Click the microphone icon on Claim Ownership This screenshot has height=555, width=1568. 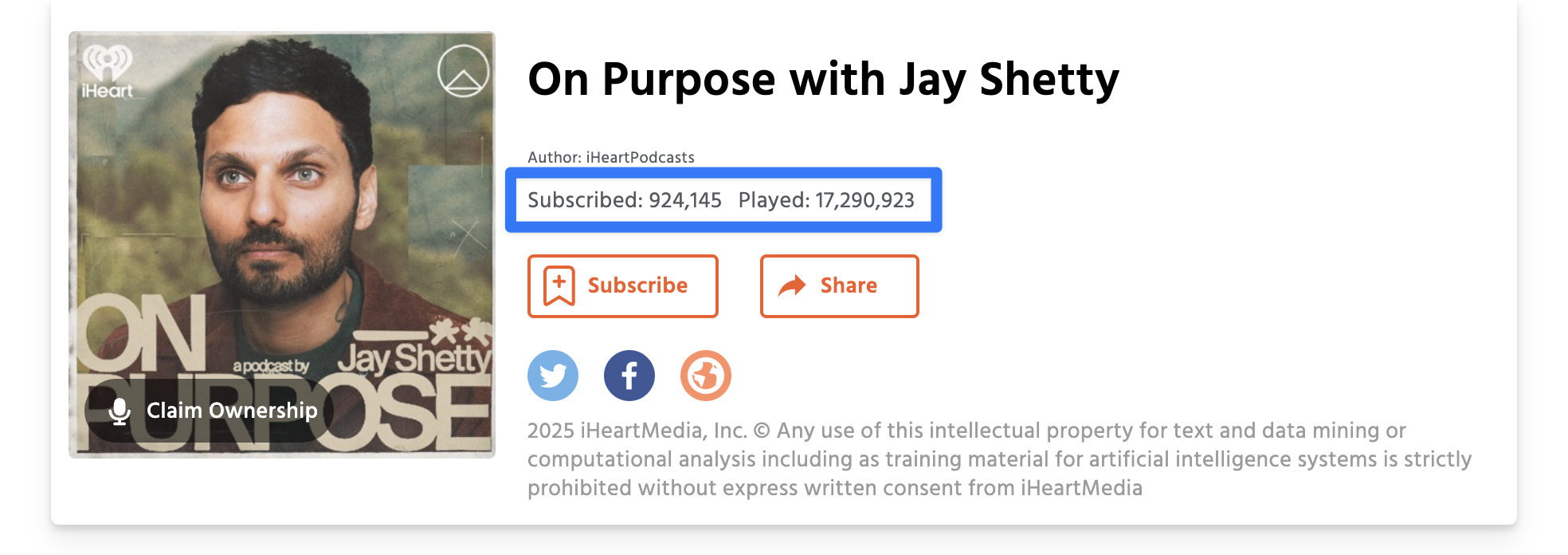pos(120,411)
